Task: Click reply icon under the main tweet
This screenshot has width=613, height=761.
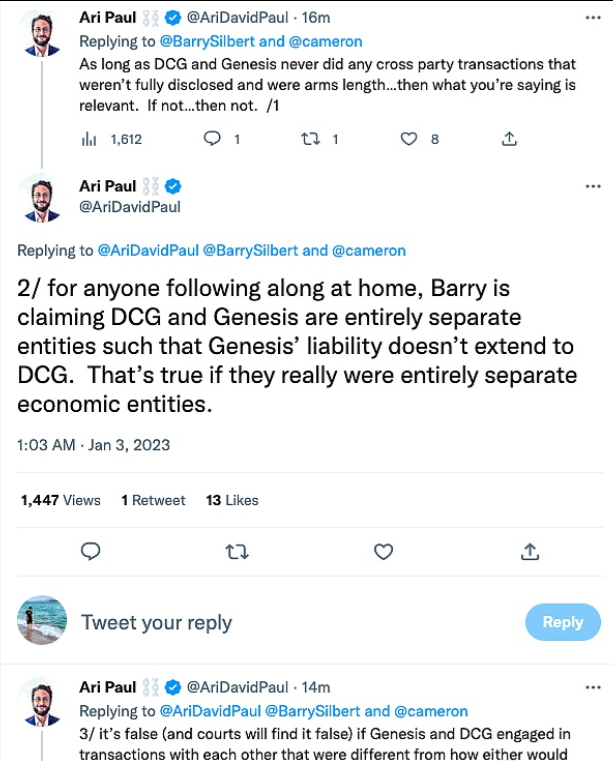Action: (x=90, y=551)
